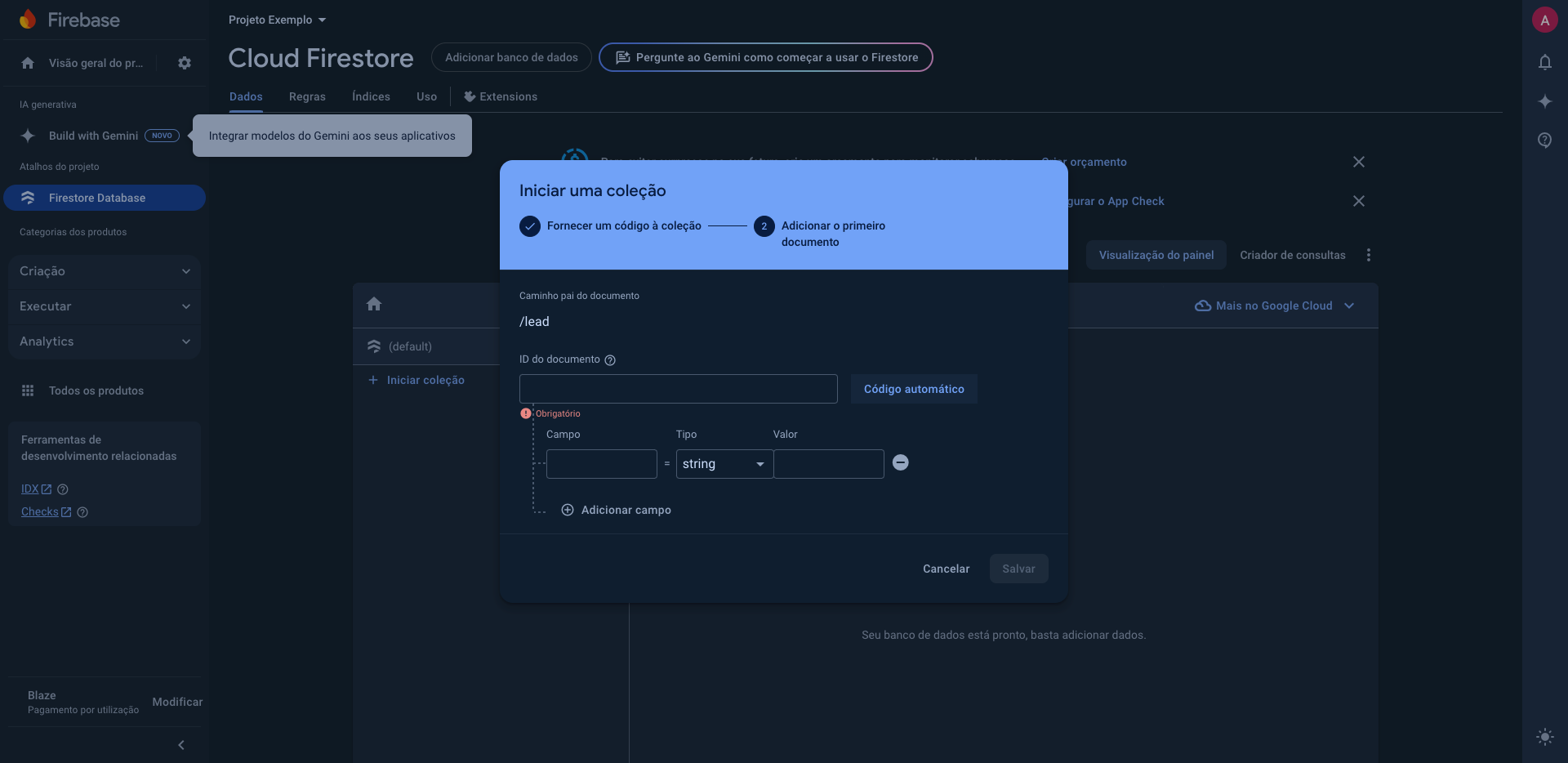Open the user account avatar

(x=1544, y=20)
